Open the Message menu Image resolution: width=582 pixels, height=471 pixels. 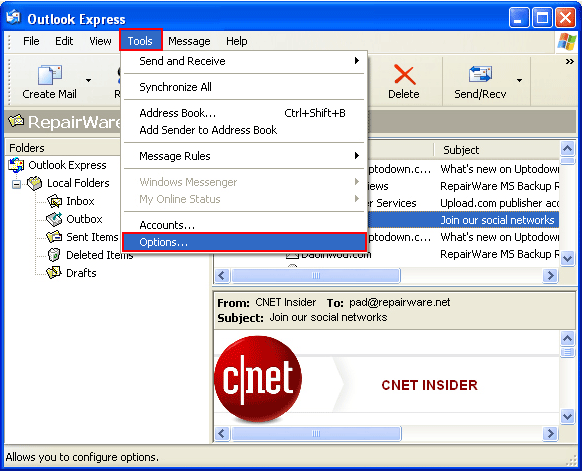[x=189, y=41]
